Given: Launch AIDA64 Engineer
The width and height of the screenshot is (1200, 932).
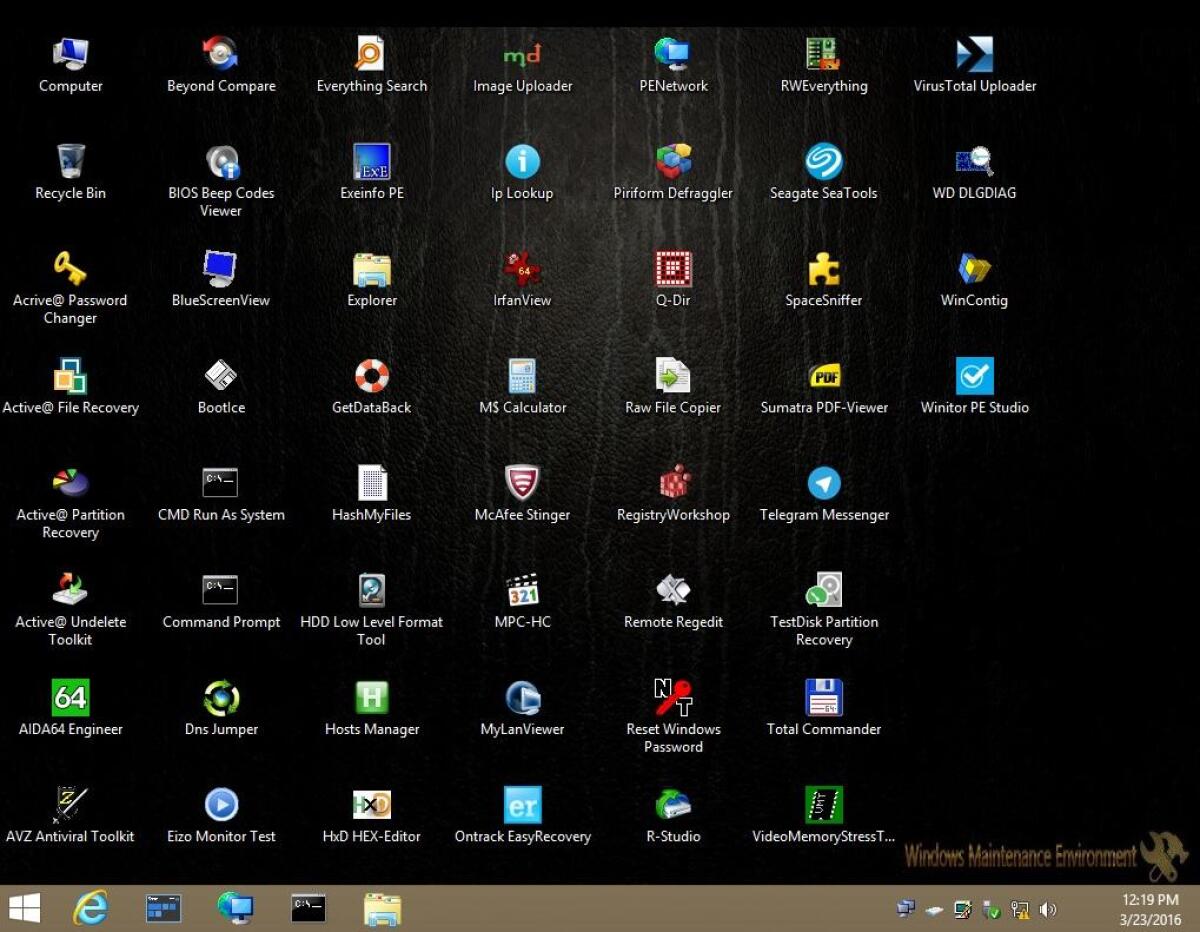Looking at the screenshot, I should [x=70, y=695].
